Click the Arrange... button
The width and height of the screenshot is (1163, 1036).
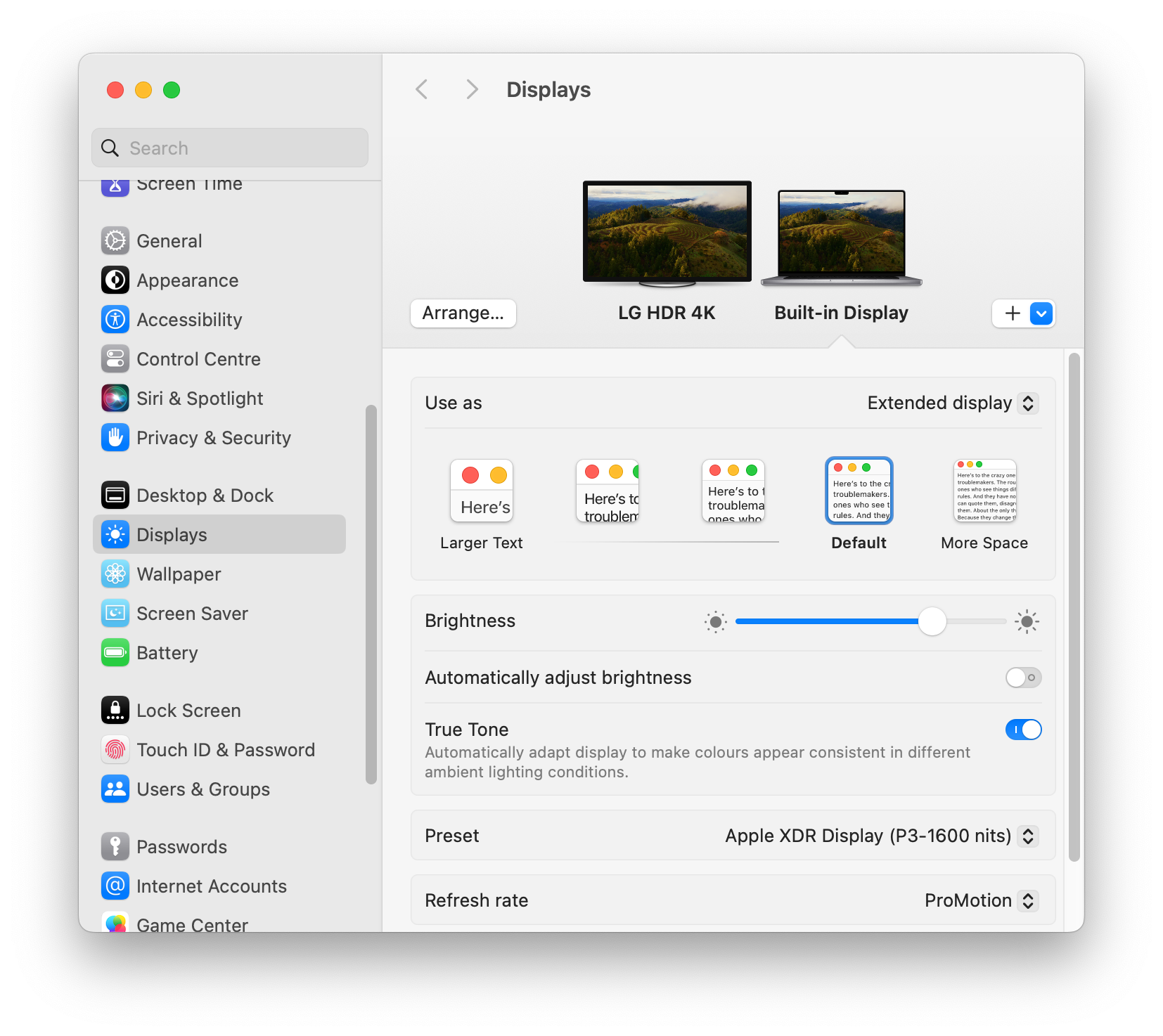click(x=463, y=313)
